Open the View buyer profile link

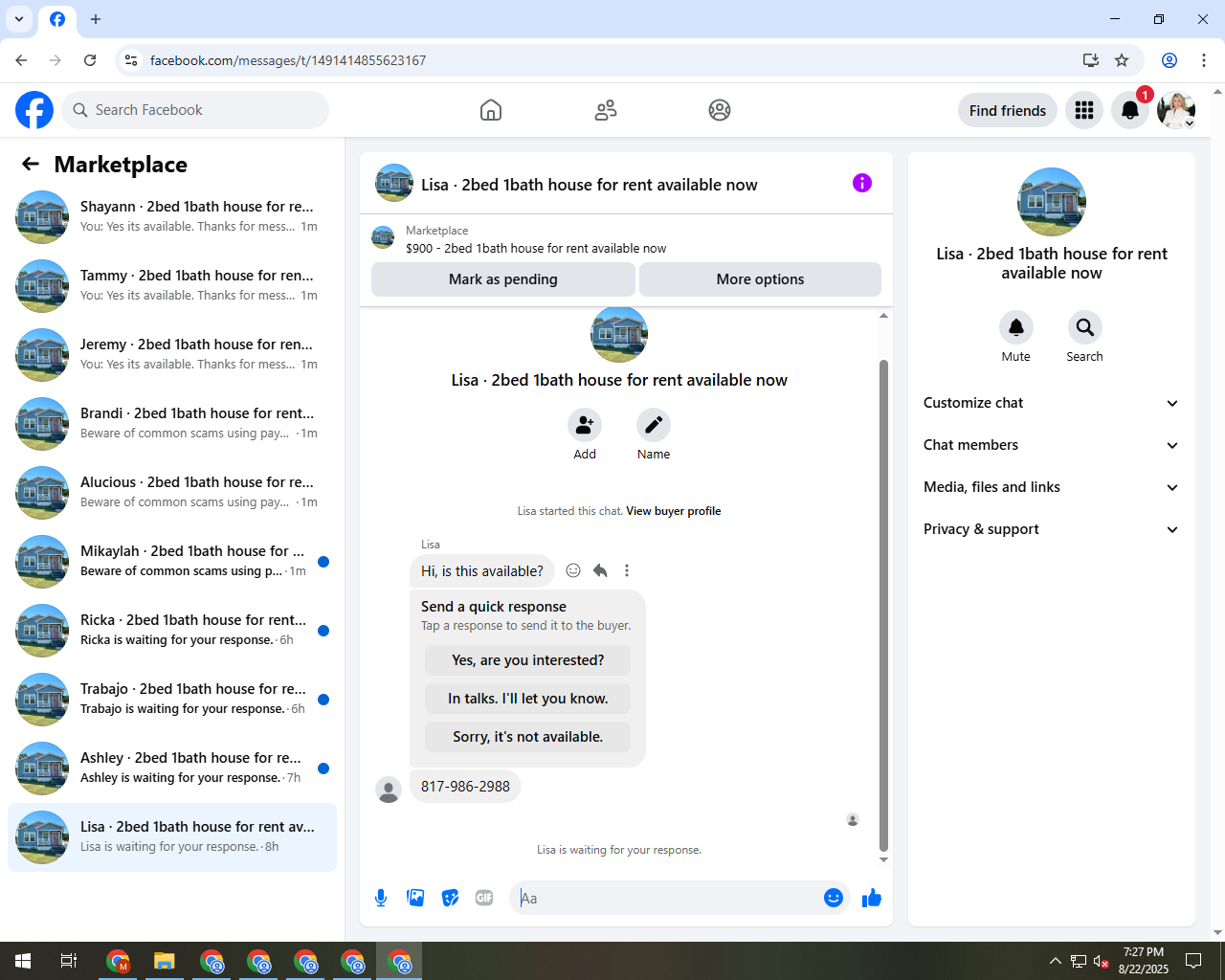[674, 511]
